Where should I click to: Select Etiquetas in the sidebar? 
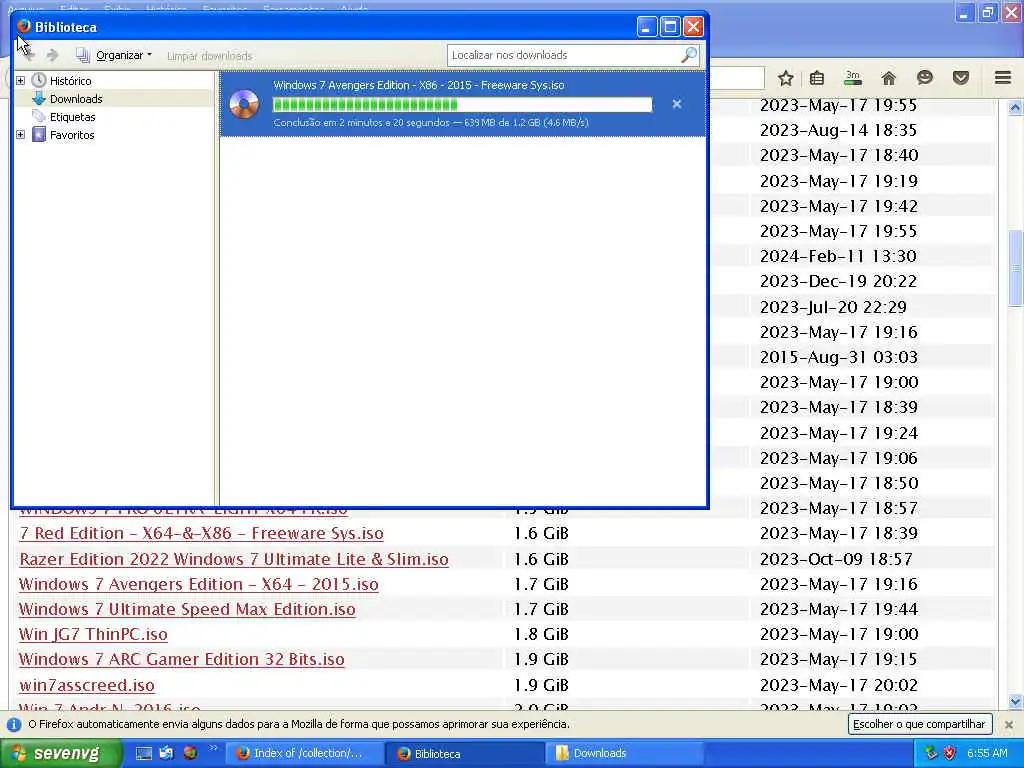pyautogui.click(x=72, y=117)
